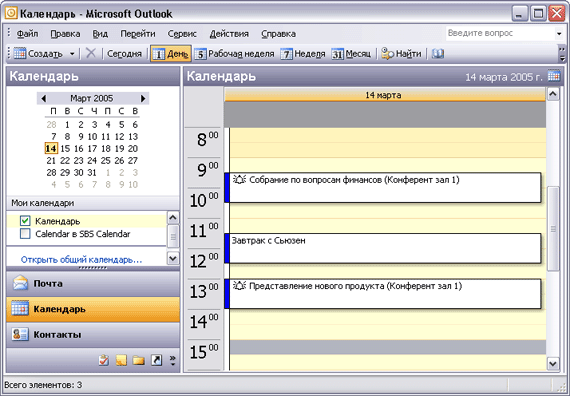Image resolution: width=570 pixels, height=396 pixels.
Task: Open the Вид menu
Action: pyautogui.click(x=100, y=34)
